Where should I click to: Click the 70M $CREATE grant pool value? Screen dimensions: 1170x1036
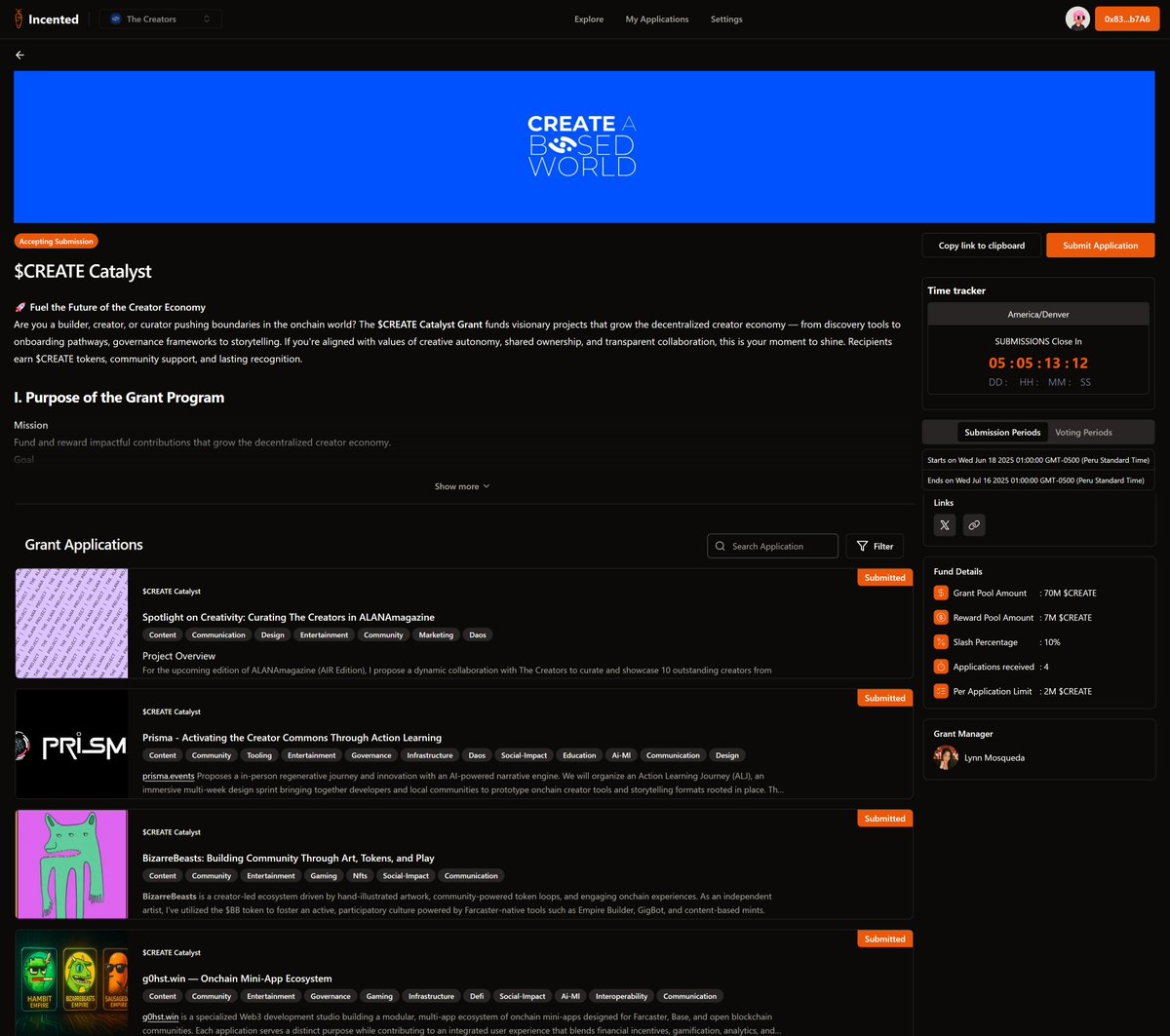click(x=1069, y=593)
